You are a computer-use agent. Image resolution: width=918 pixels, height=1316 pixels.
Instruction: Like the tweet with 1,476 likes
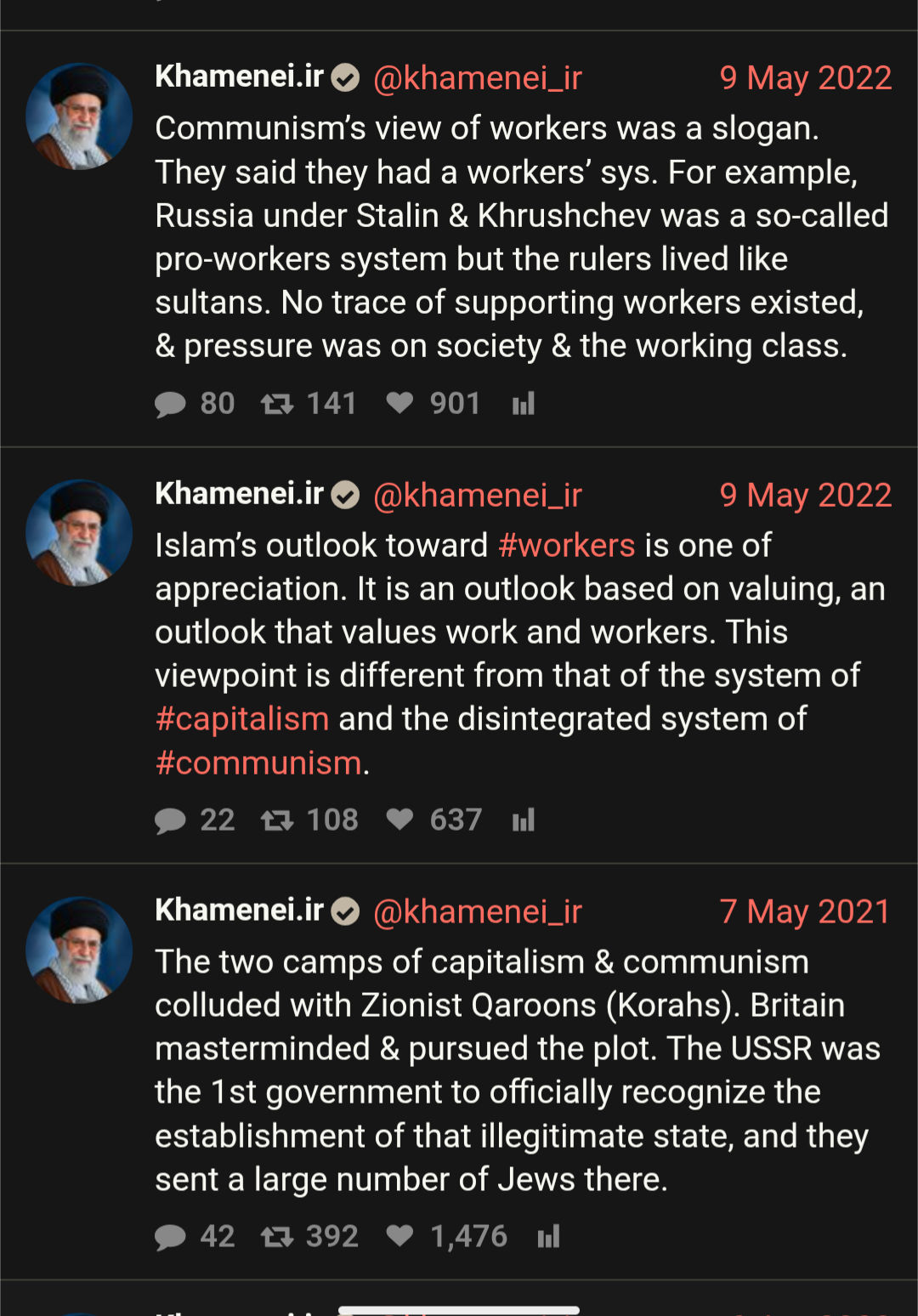(x=399, y=1236)
